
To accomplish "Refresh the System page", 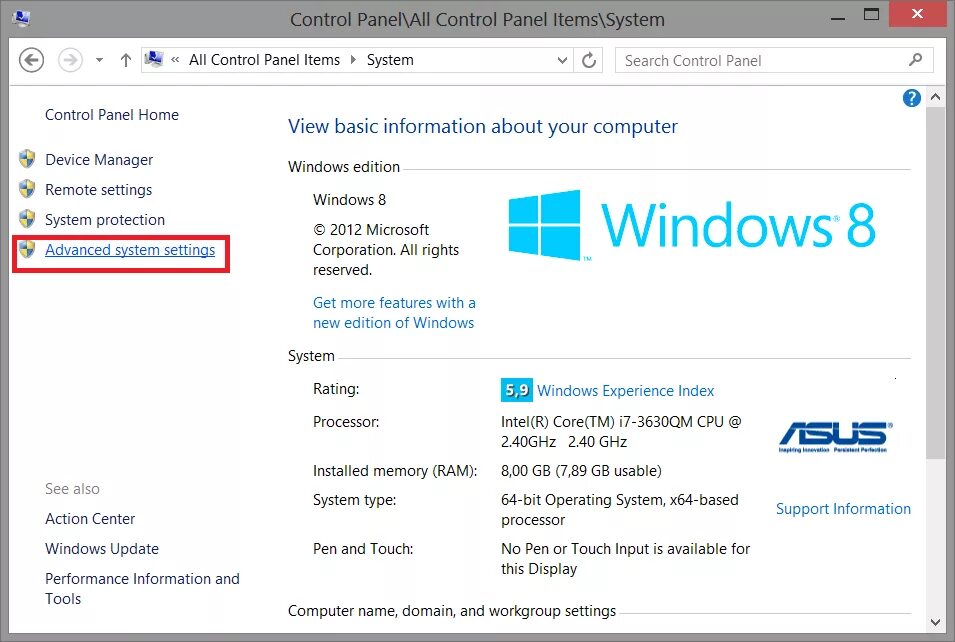I will tap(588, 60).
